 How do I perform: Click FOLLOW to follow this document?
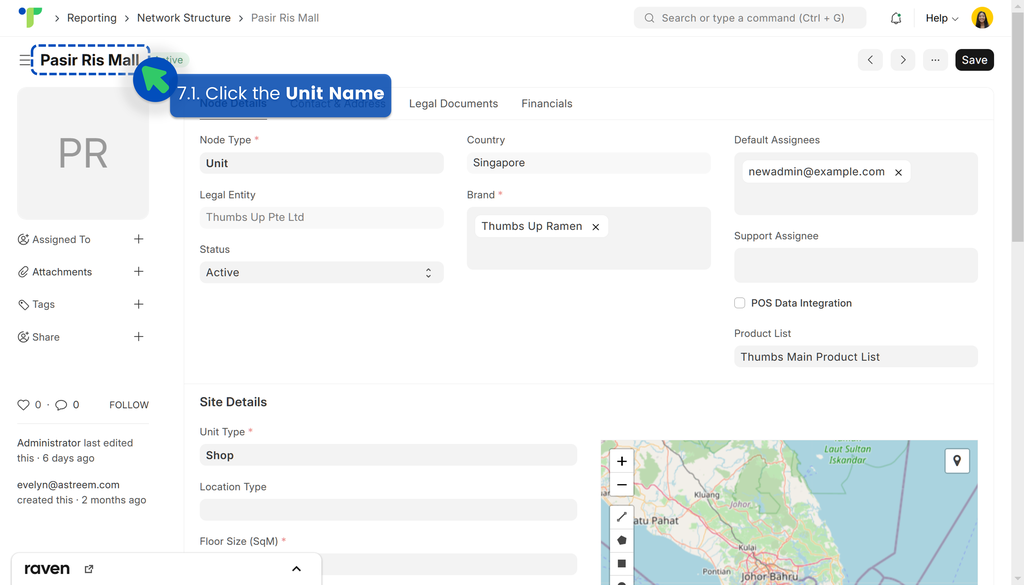click(x=129, y=405)
